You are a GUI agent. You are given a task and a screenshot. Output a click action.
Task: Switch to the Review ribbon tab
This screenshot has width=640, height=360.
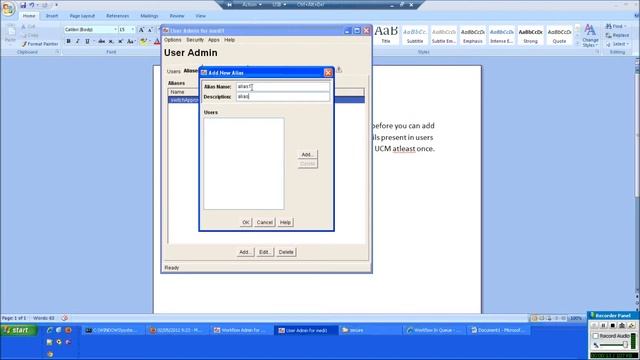pyautogui.click(x=177, y=16)
